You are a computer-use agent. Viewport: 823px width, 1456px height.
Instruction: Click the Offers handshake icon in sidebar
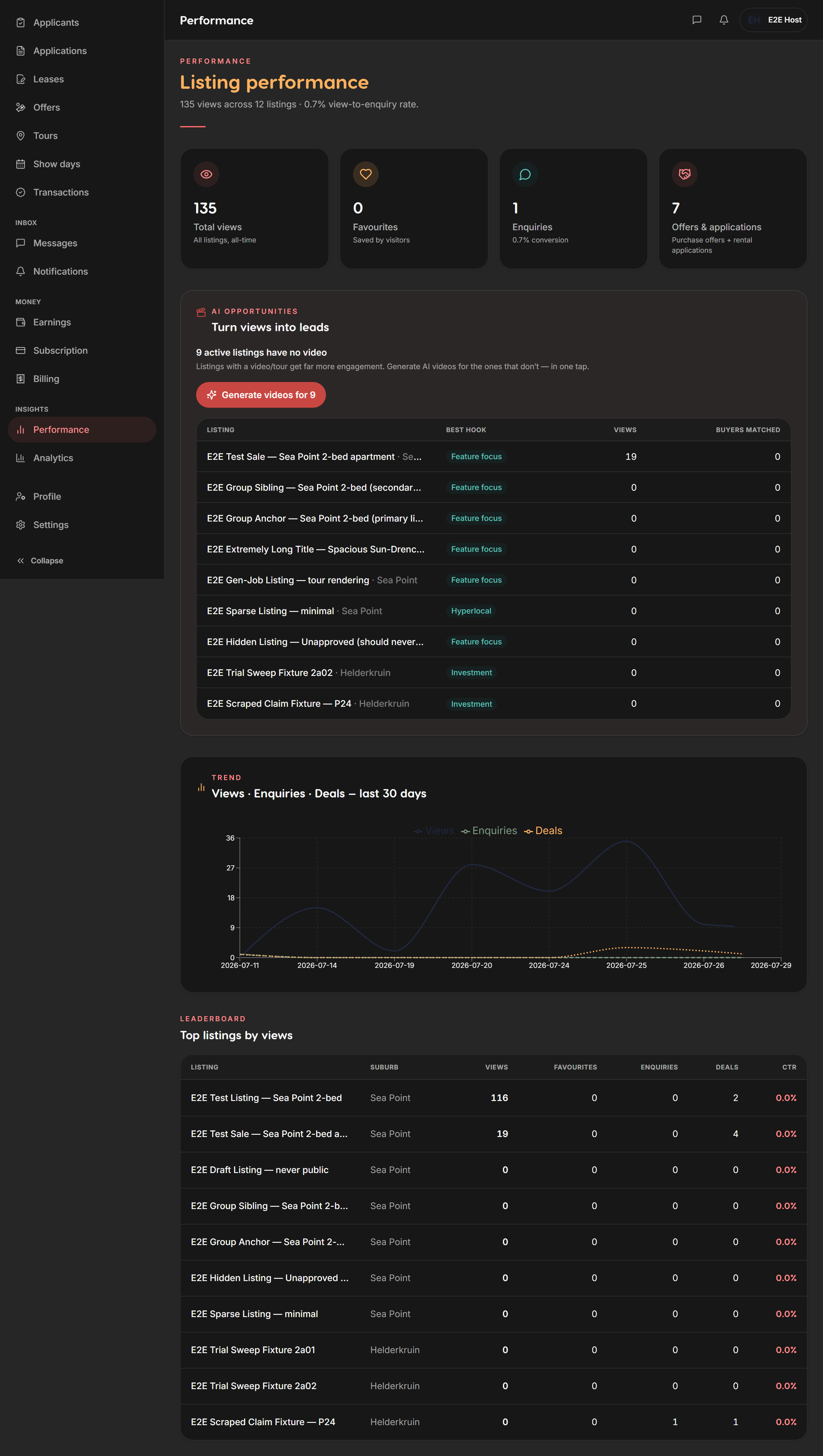[20, 107]
